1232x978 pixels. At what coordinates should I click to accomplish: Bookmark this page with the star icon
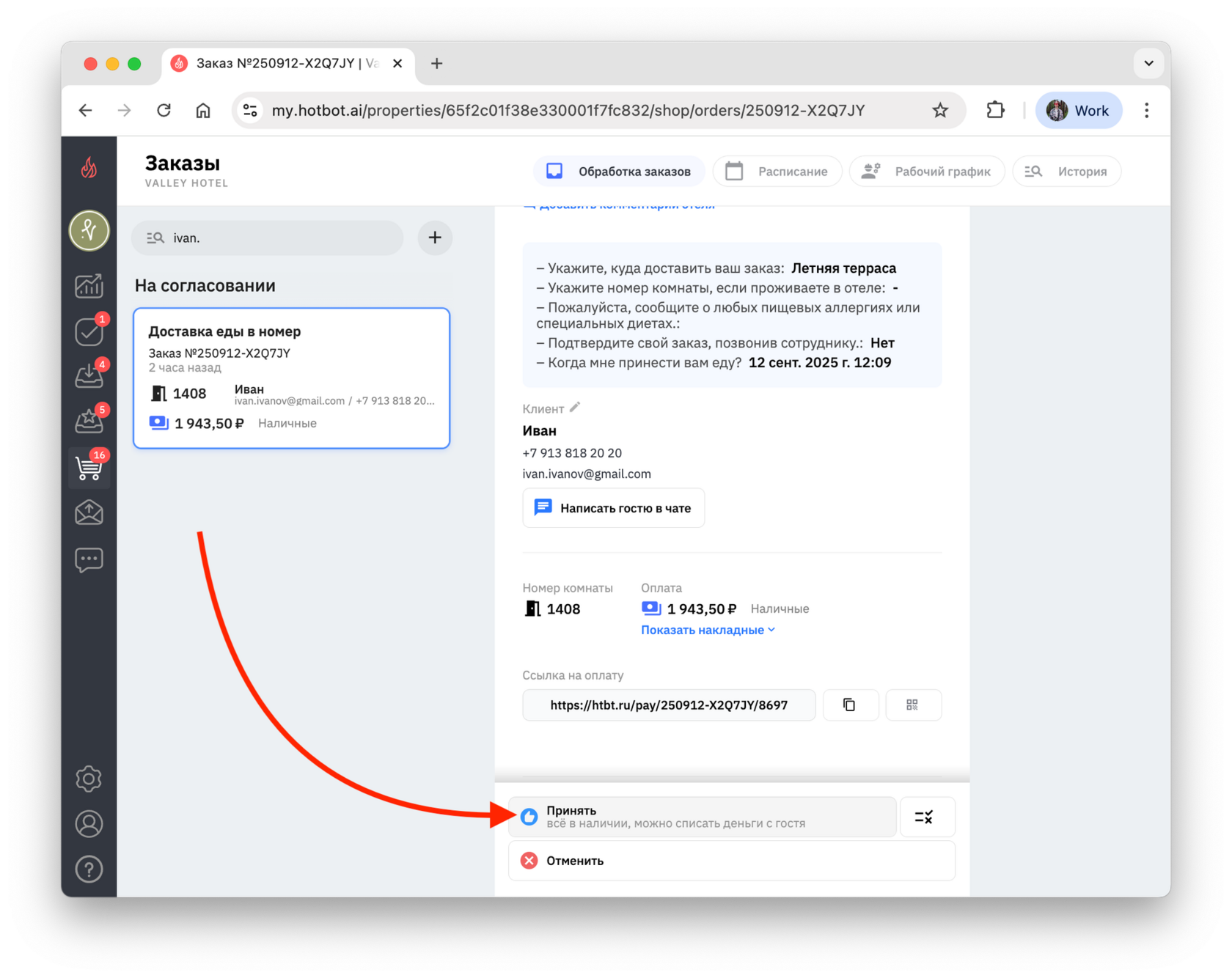tap(940, 111)
